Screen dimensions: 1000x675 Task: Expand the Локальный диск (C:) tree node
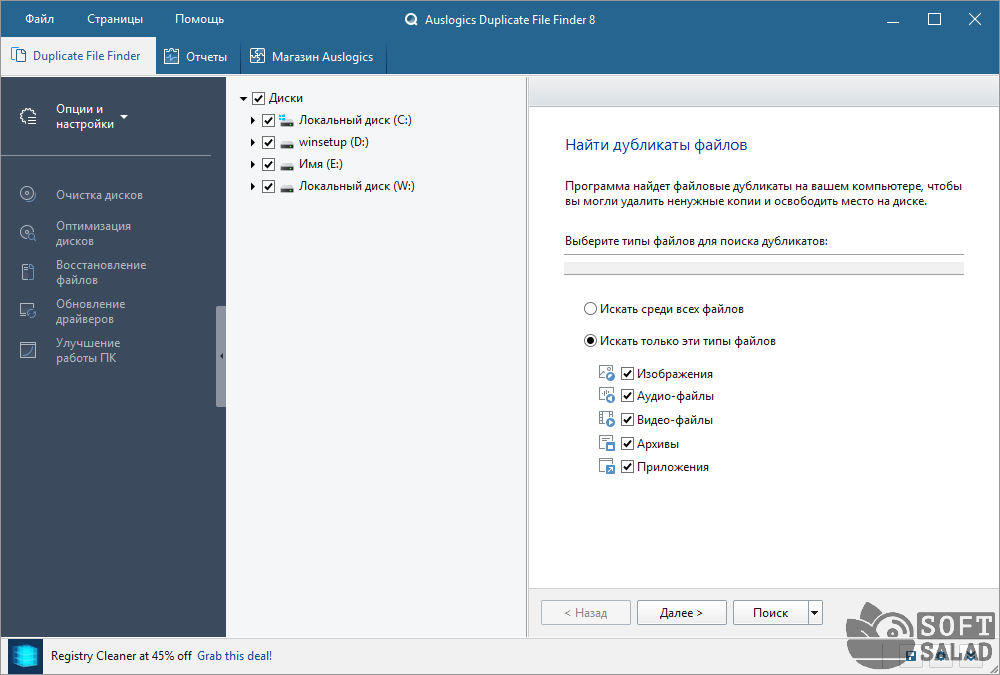pos(253,120)
